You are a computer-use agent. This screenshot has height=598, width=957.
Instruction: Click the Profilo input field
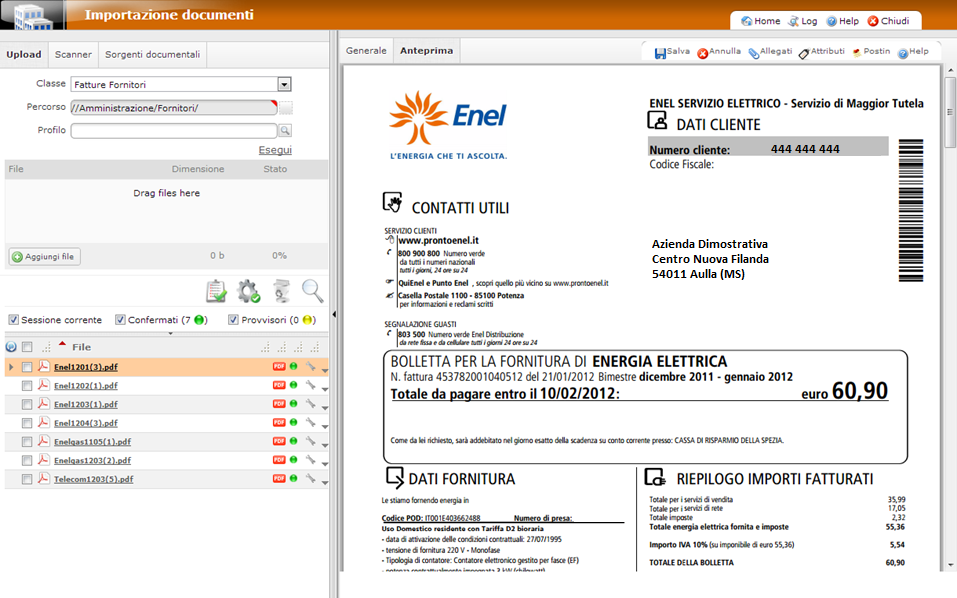(174, 131)
